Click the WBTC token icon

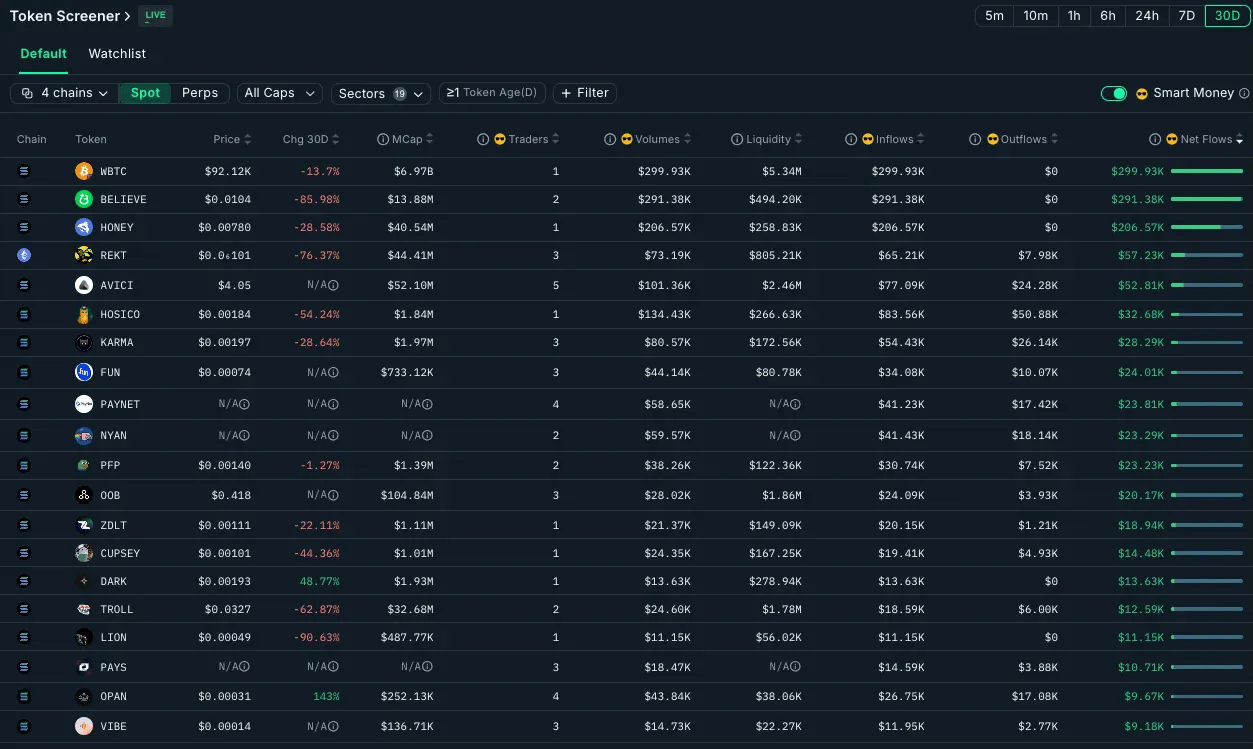pyautogui.click(x=84, y=171)
